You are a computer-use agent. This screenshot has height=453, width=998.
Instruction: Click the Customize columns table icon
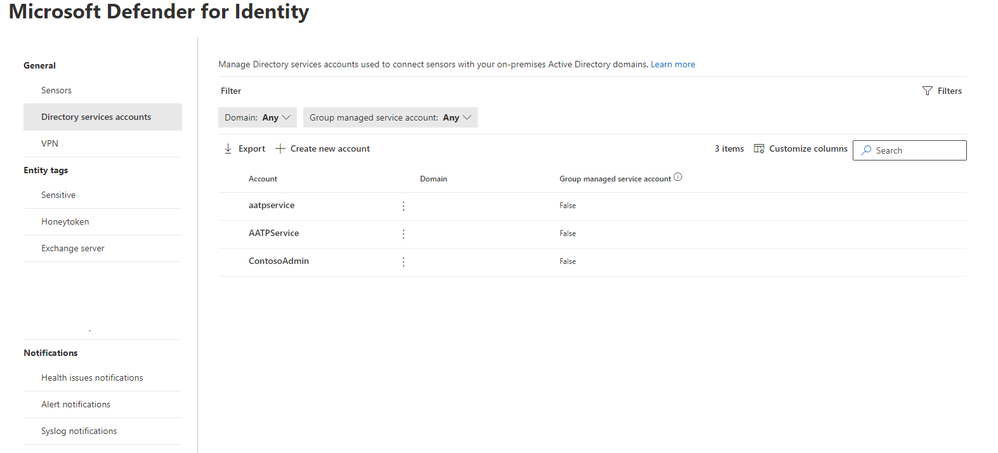[x=759, y=149]
